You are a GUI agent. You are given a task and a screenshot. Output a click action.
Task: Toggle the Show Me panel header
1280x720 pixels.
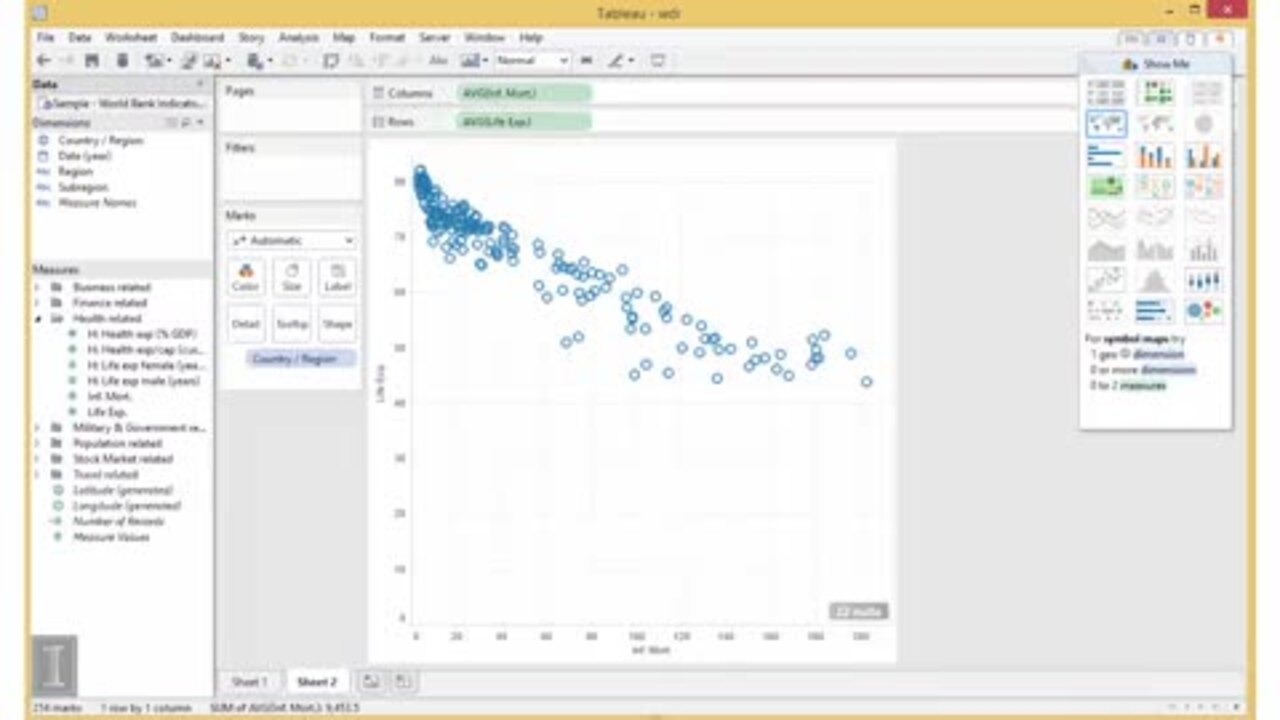(1156, 64)
